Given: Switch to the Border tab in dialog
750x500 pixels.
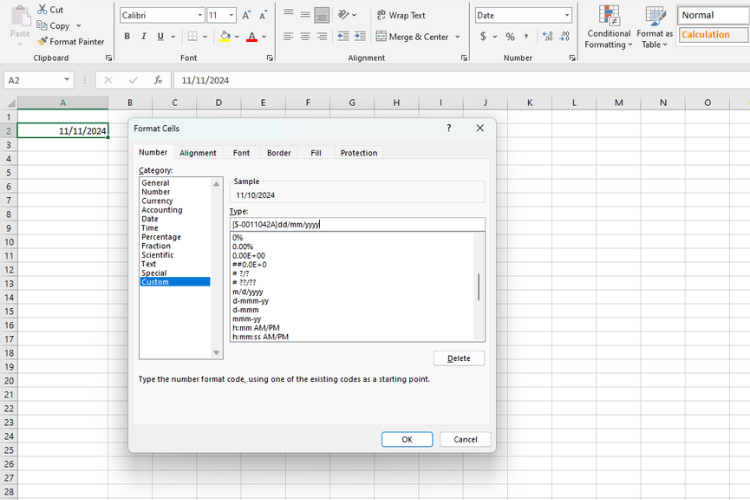Looking at the screenshot, I should (x=279, y=153).
